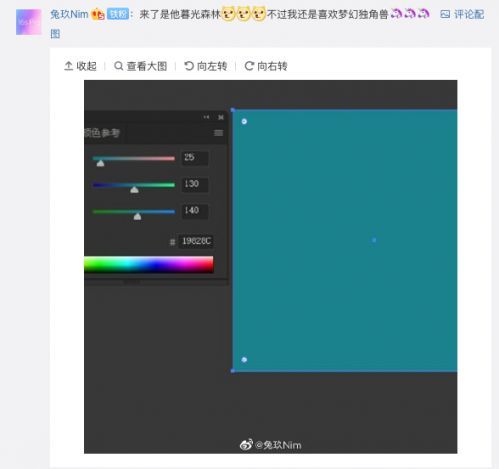Click the green slider handle

134,190
